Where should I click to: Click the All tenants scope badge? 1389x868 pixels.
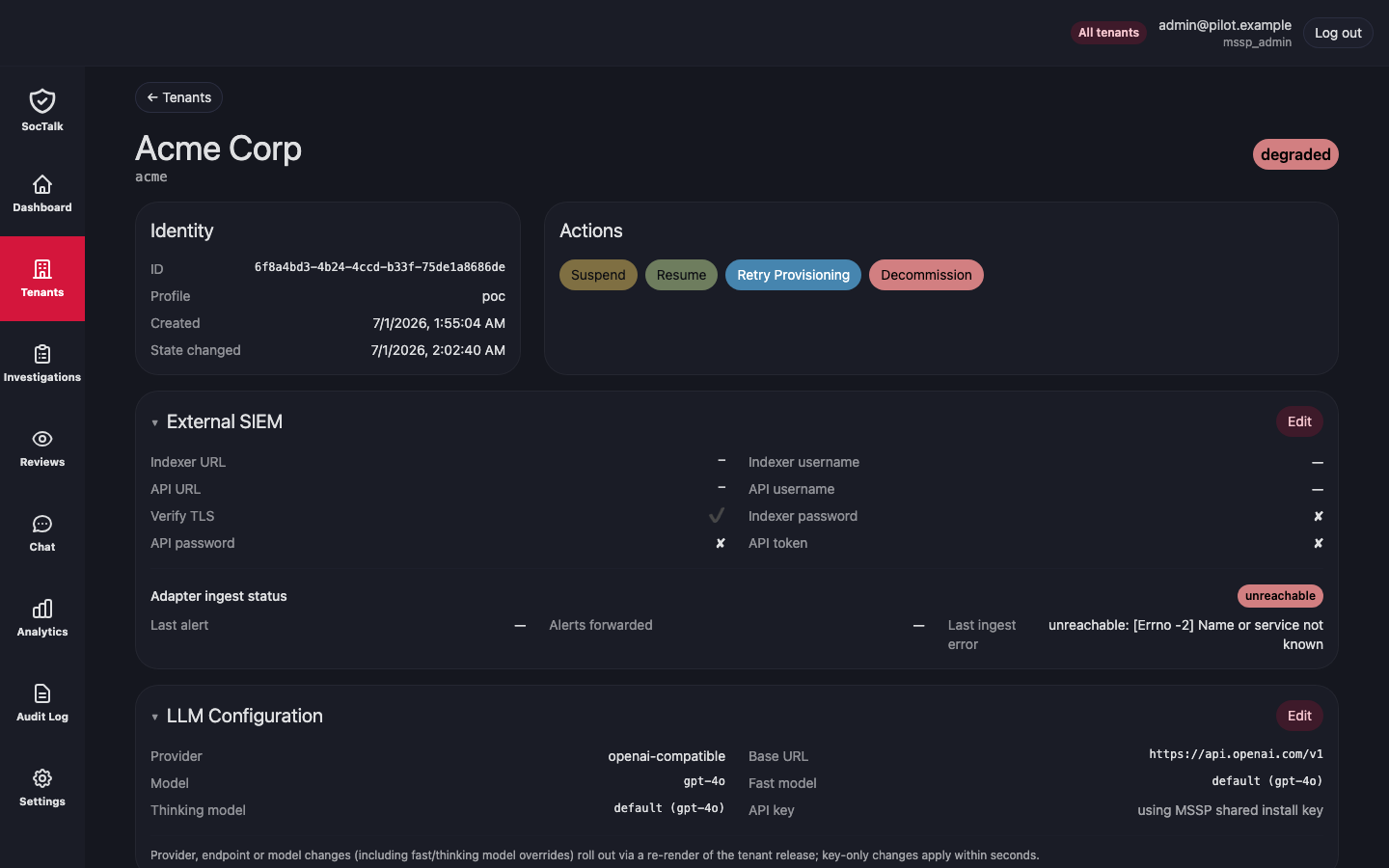point(1108,33)
